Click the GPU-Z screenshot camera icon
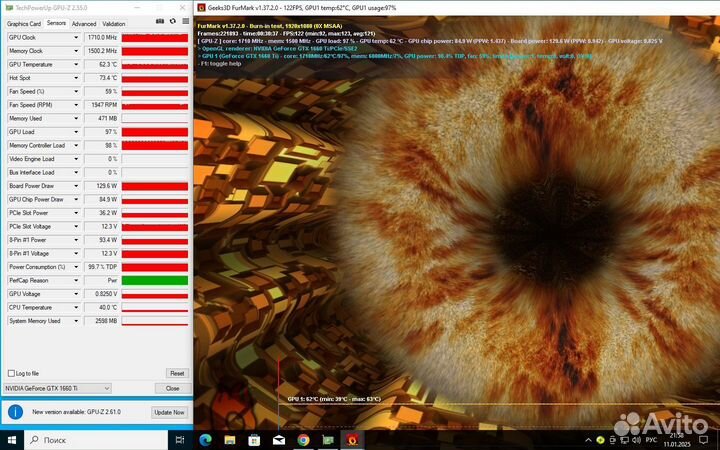Viewport: 720px width, 450px height. [x=160, y=22]
